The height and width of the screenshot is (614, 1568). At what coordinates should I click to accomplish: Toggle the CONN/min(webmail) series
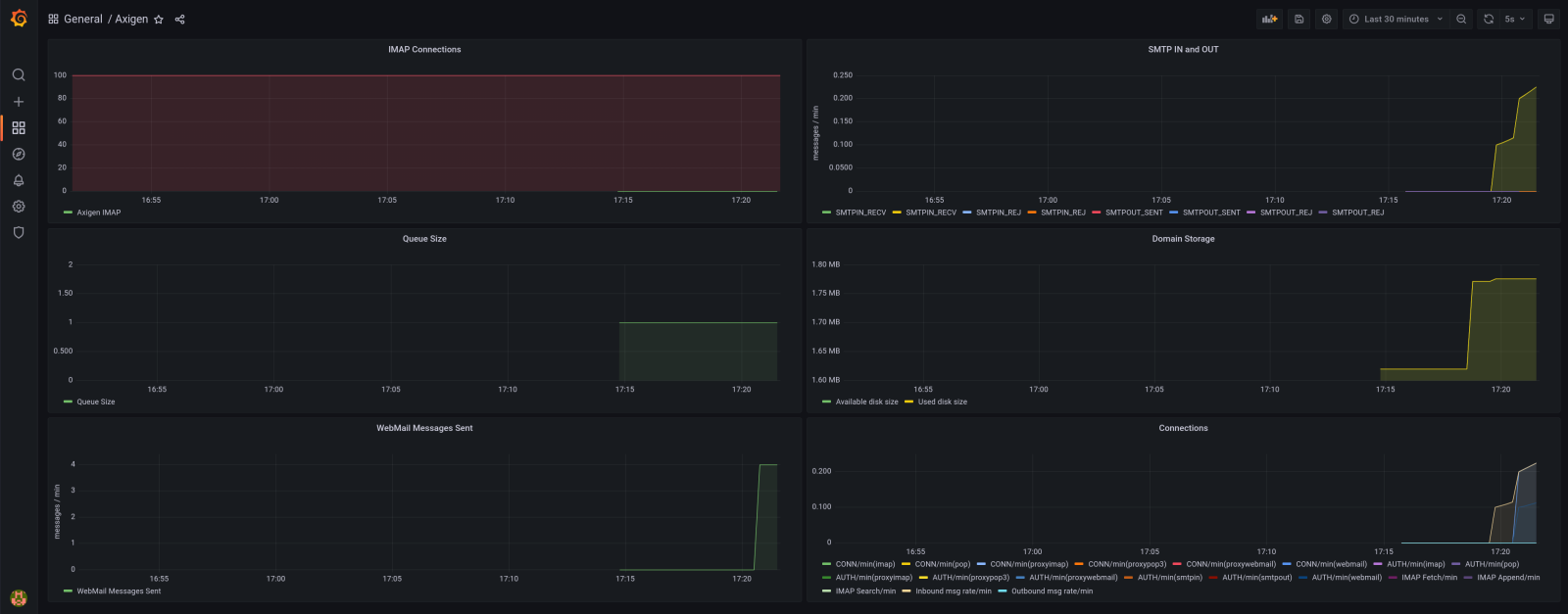(x=1331, y=564)
